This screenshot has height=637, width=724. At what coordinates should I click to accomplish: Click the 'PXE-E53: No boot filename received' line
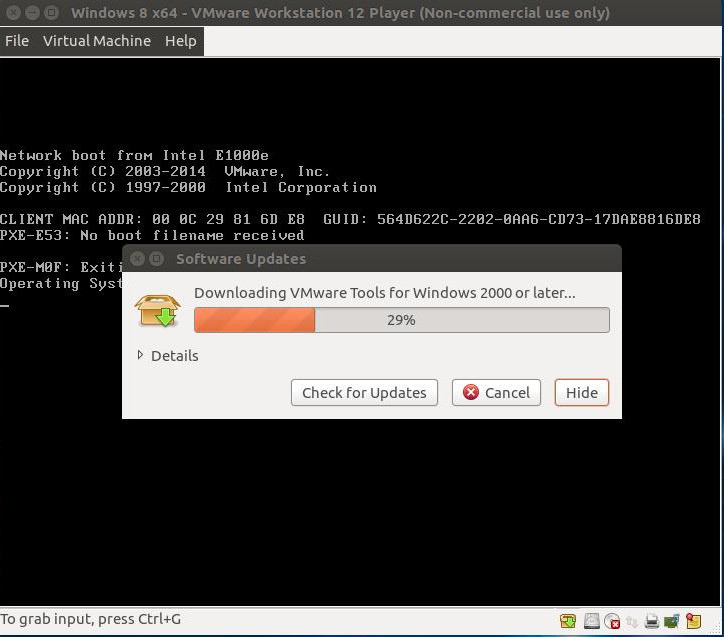152,235
